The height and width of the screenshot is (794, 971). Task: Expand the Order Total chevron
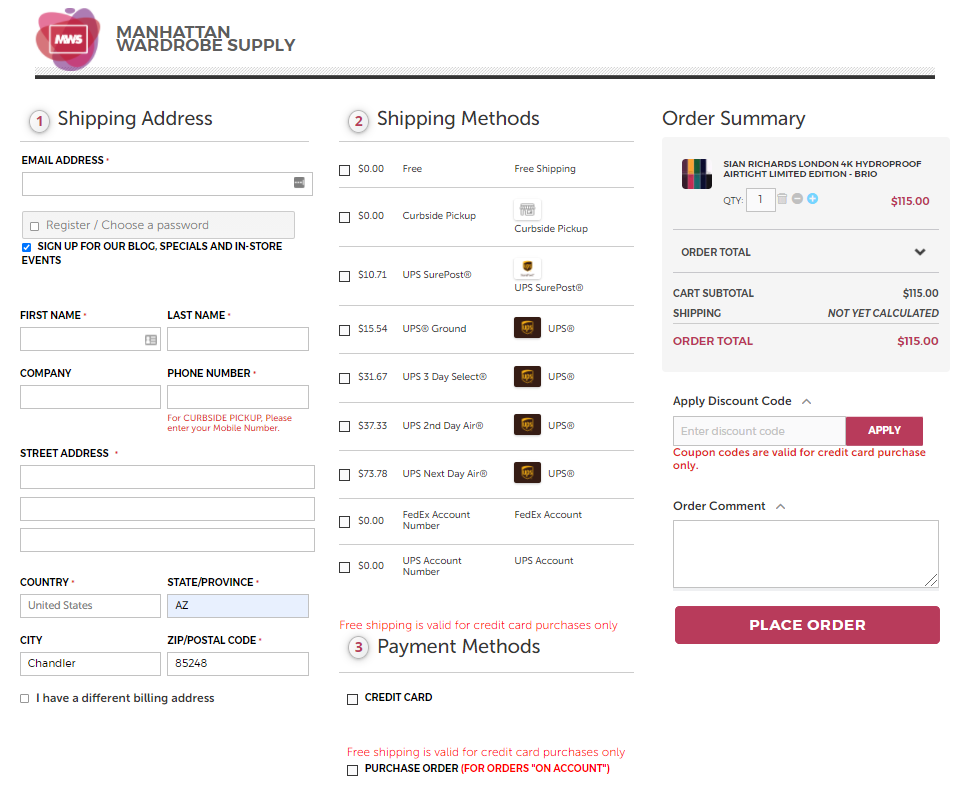pyautogui.click(x=920, y=252)
